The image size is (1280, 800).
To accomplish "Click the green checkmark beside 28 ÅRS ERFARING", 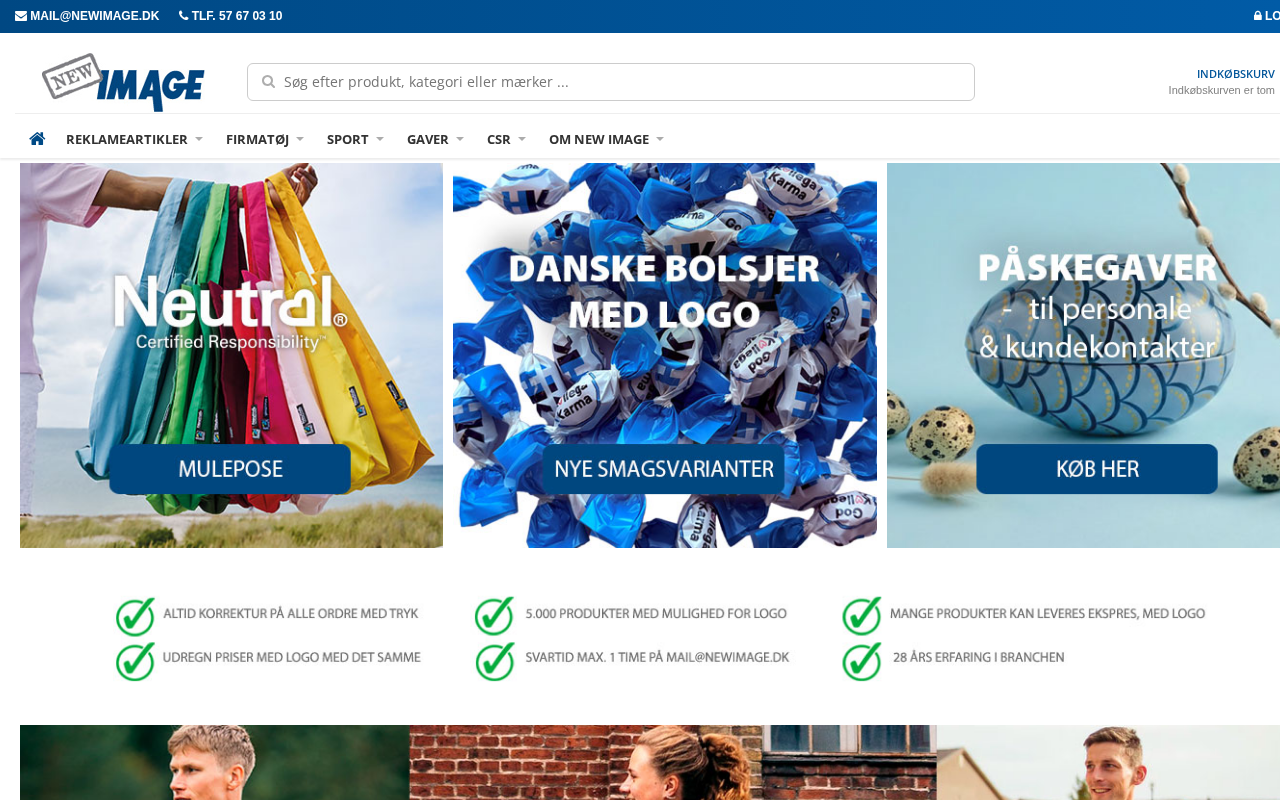I will coord(862,661).
